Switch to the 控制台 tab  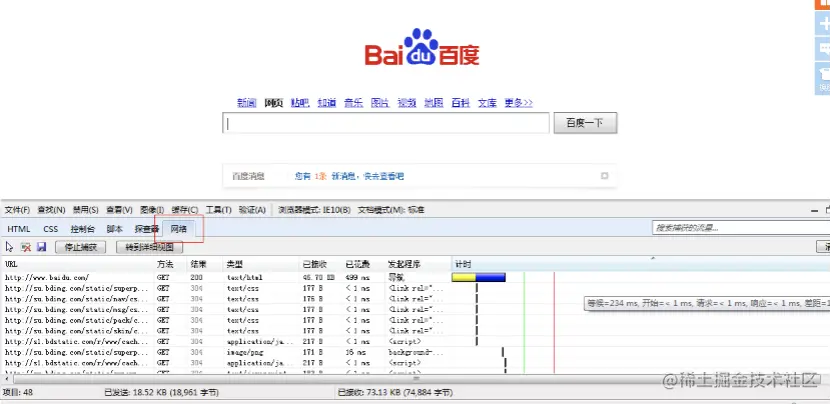click(83, 229)
